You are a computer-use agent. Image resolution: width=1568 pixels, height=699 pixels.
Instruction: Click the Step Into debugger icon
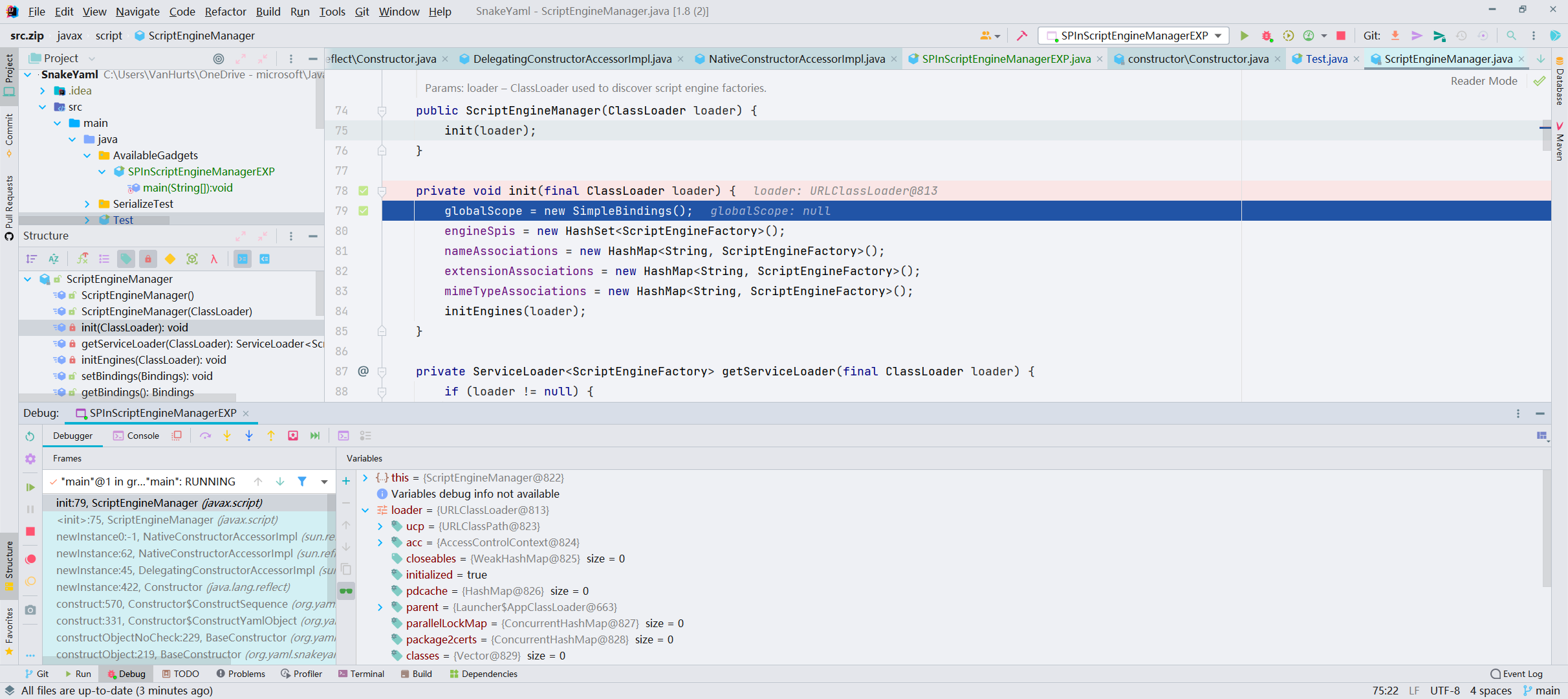pos(227,436)
